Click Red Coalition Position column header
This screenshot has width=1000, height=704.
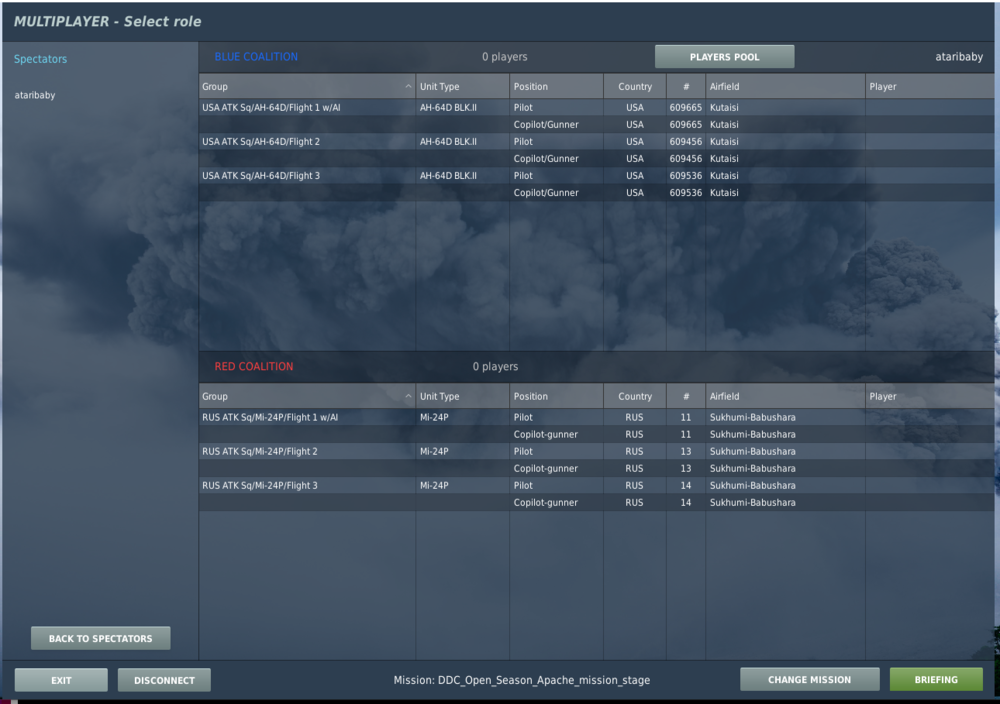tap(556, 396)
